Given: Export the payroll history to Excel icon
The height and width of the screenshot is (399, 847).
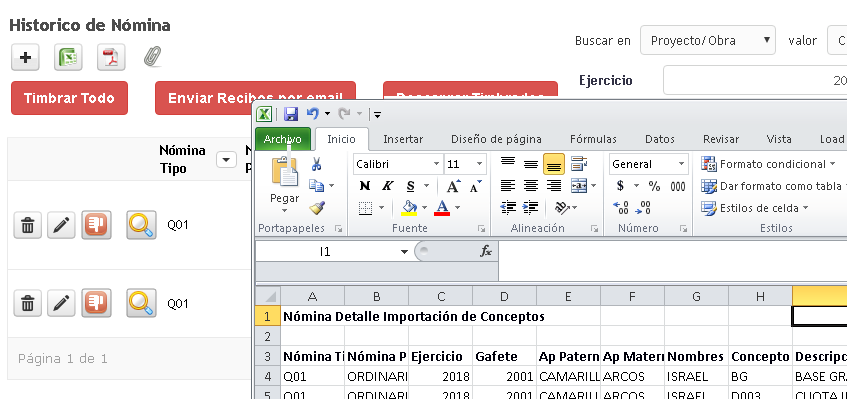Looking at the screenshot, I should tap(68, 57).
